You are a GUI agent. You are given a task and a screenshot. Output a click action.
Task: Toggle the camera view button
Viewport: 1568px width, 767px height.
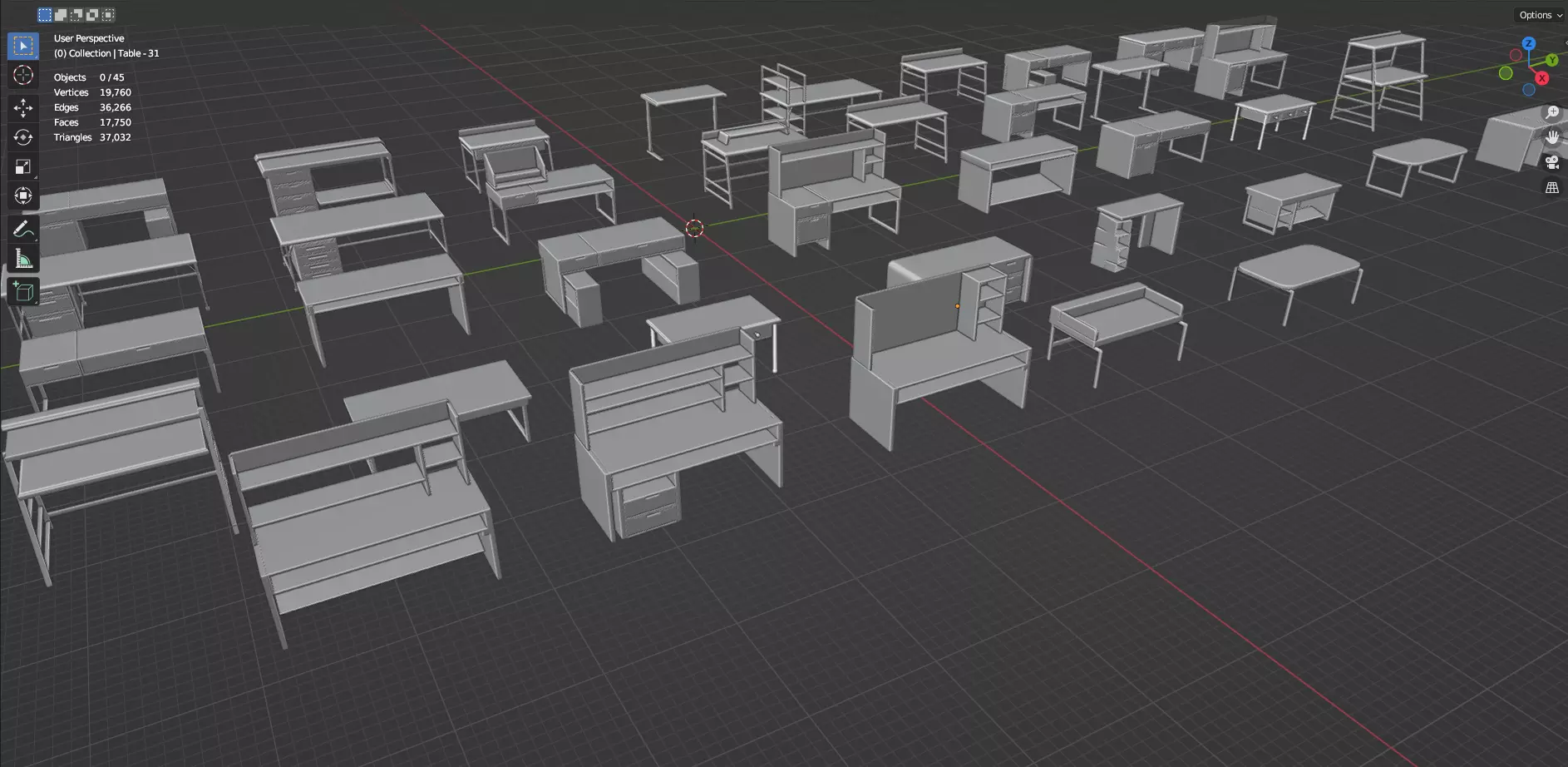(1551, 162)
